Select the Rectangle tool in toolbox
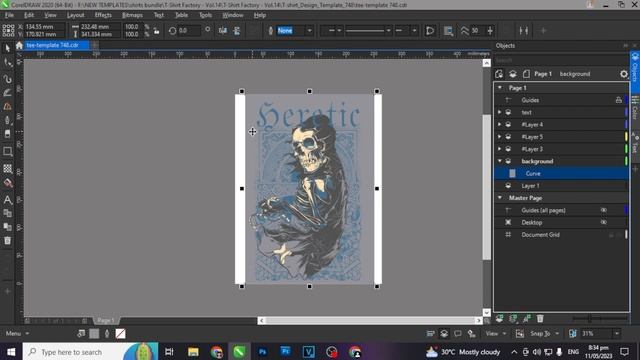640x360 pixels. pyautogui.click(x=7, y=152)
